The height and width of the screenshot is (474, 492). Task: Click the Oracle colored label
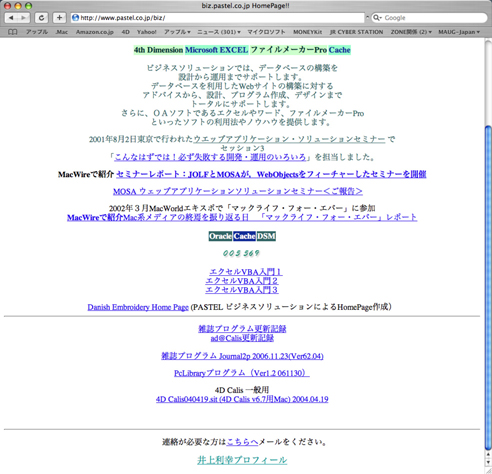tap(220, 236)
